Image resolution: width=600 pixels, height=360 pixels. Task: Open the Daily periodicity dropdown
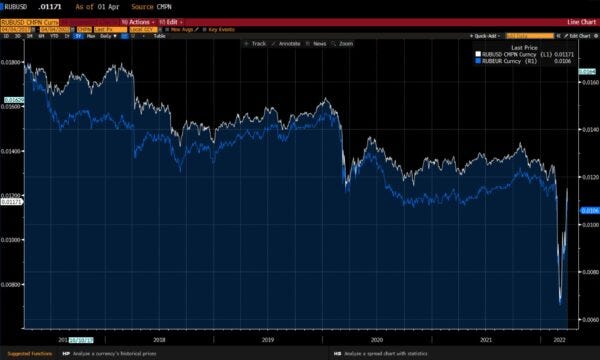tap(108, 36)
